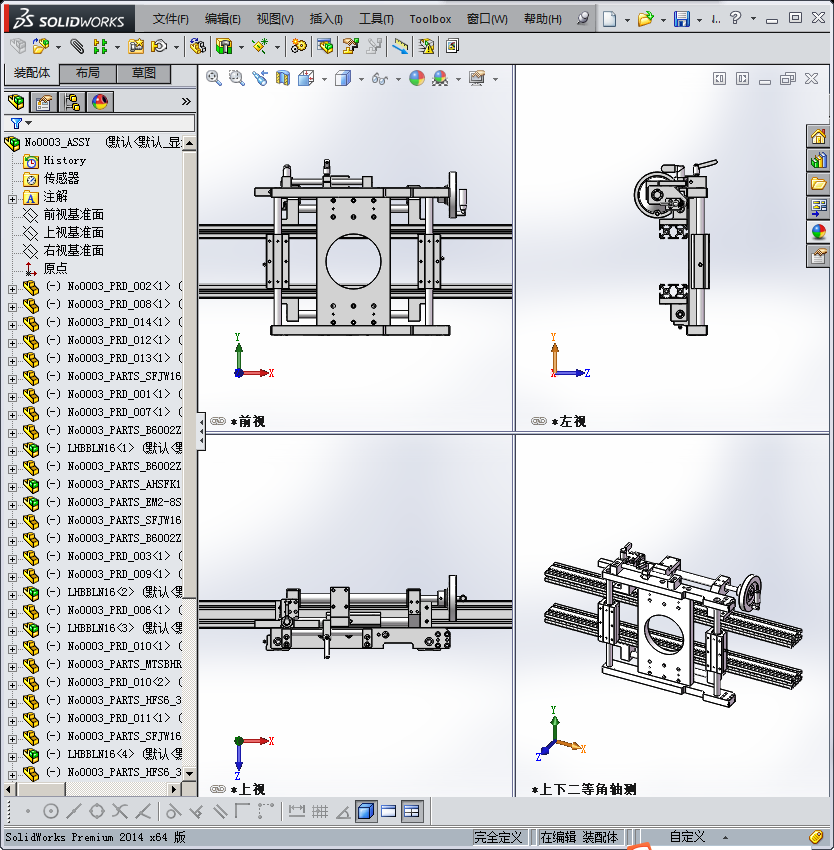Screen dimensions: 834x850
Task: Expand the 注解 annotations tree node
Action: pyautogui.click(x=12, y=197)
